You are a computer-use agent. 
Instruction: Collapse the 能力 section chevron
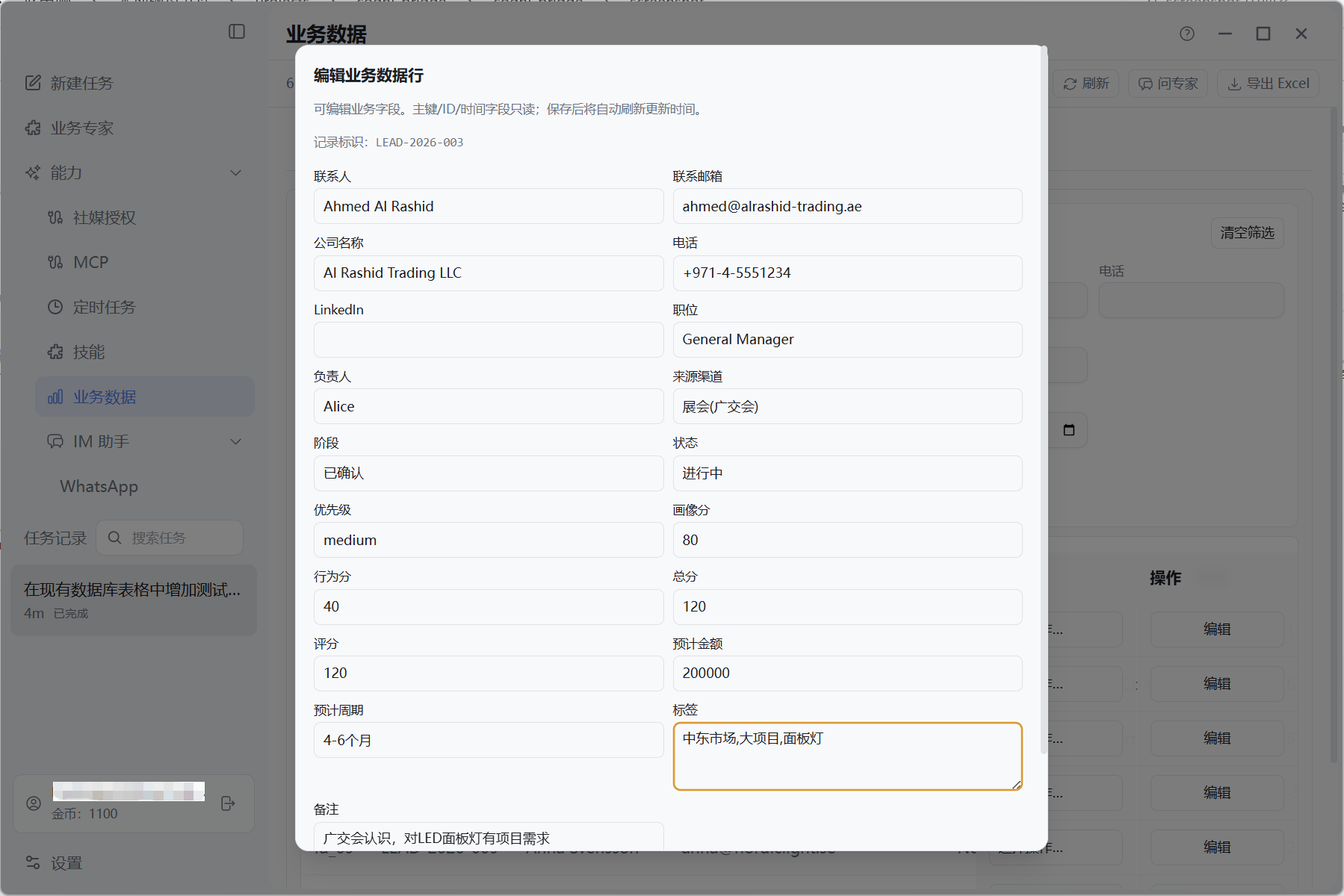pos(236,172)
